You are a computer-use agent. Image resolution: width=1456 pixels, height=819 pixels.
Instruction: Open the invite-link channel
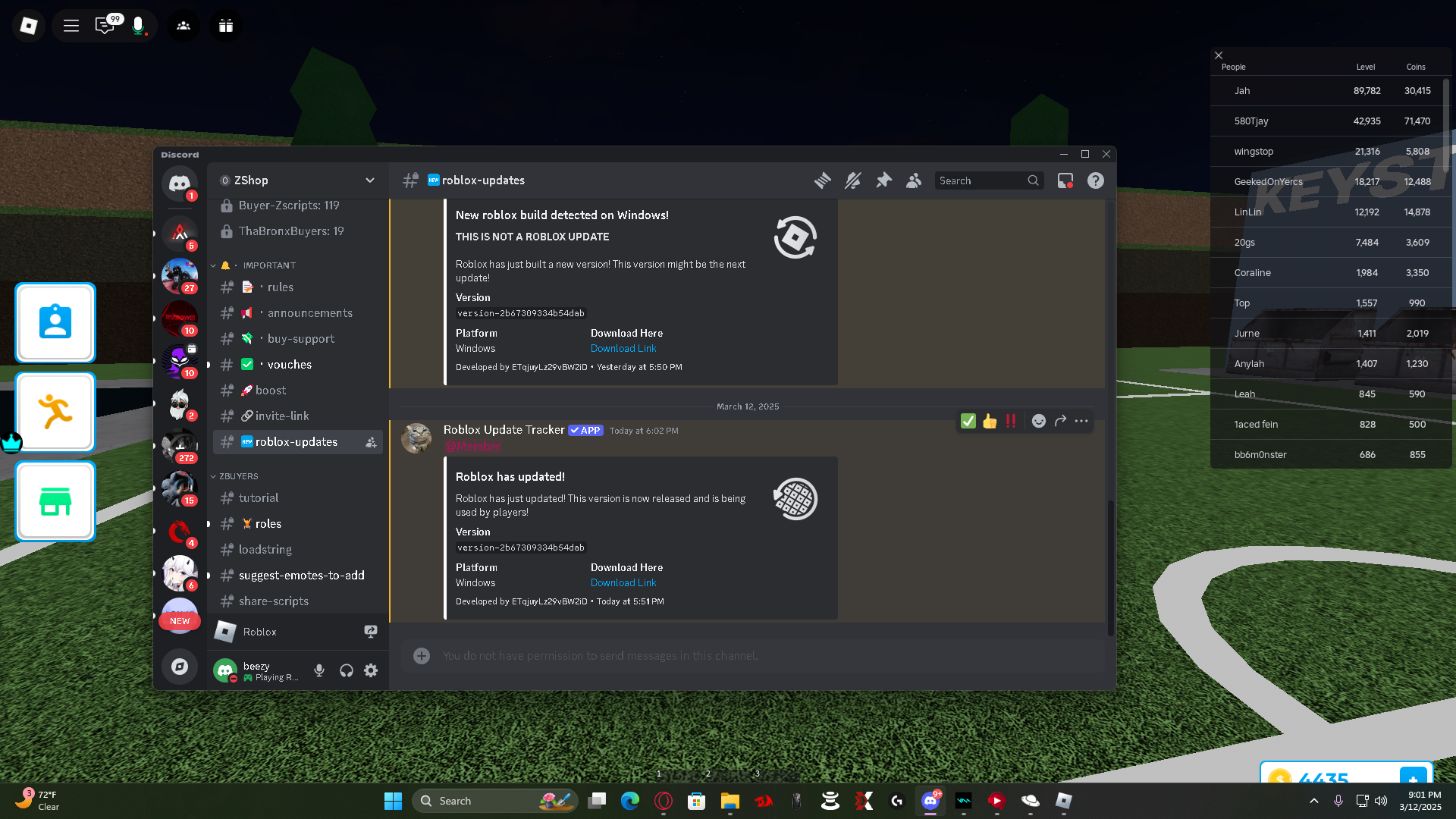298,416
